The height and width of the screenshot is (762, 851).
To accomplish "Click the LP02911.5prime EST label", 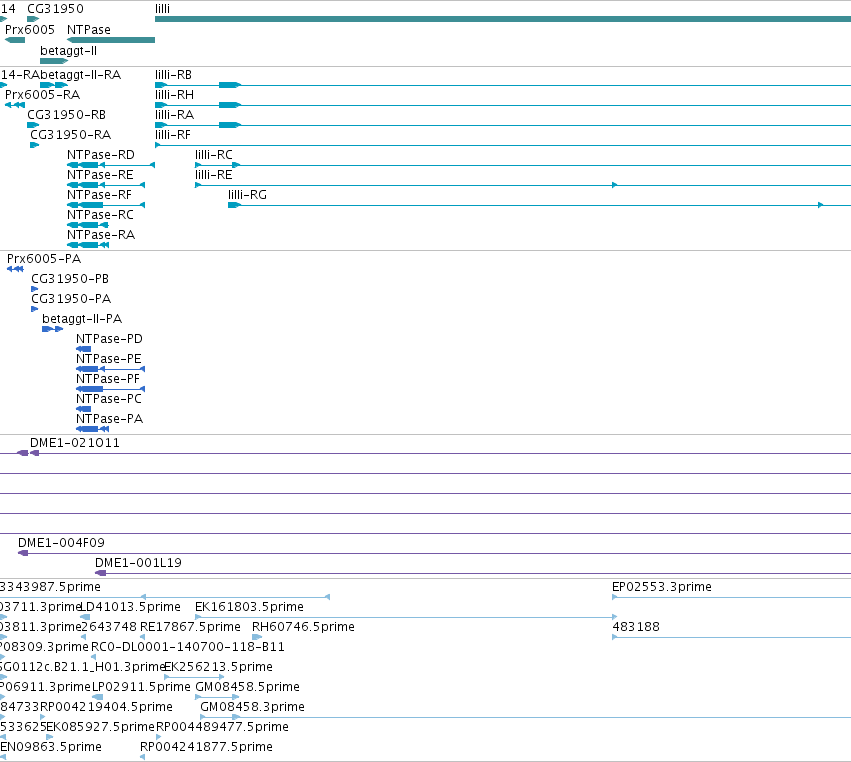I will (141, 687).
